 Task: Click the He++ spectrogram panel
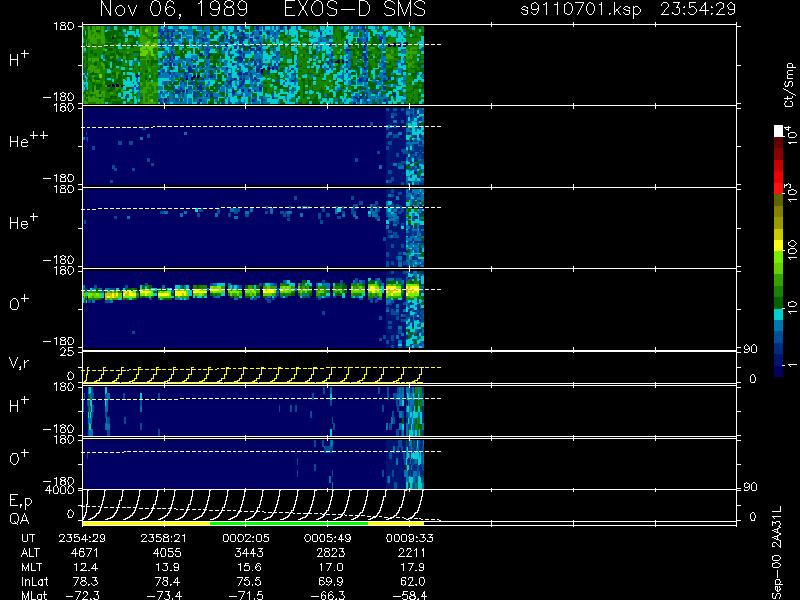(253, 146)
